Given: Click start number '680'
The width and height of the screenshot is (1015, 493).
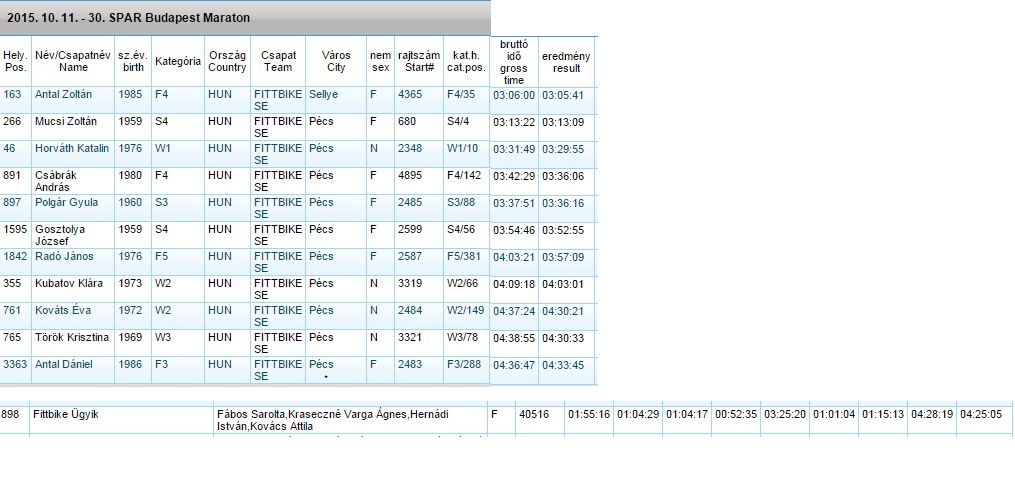Looking at the screenshot, I should pos(407,122).
